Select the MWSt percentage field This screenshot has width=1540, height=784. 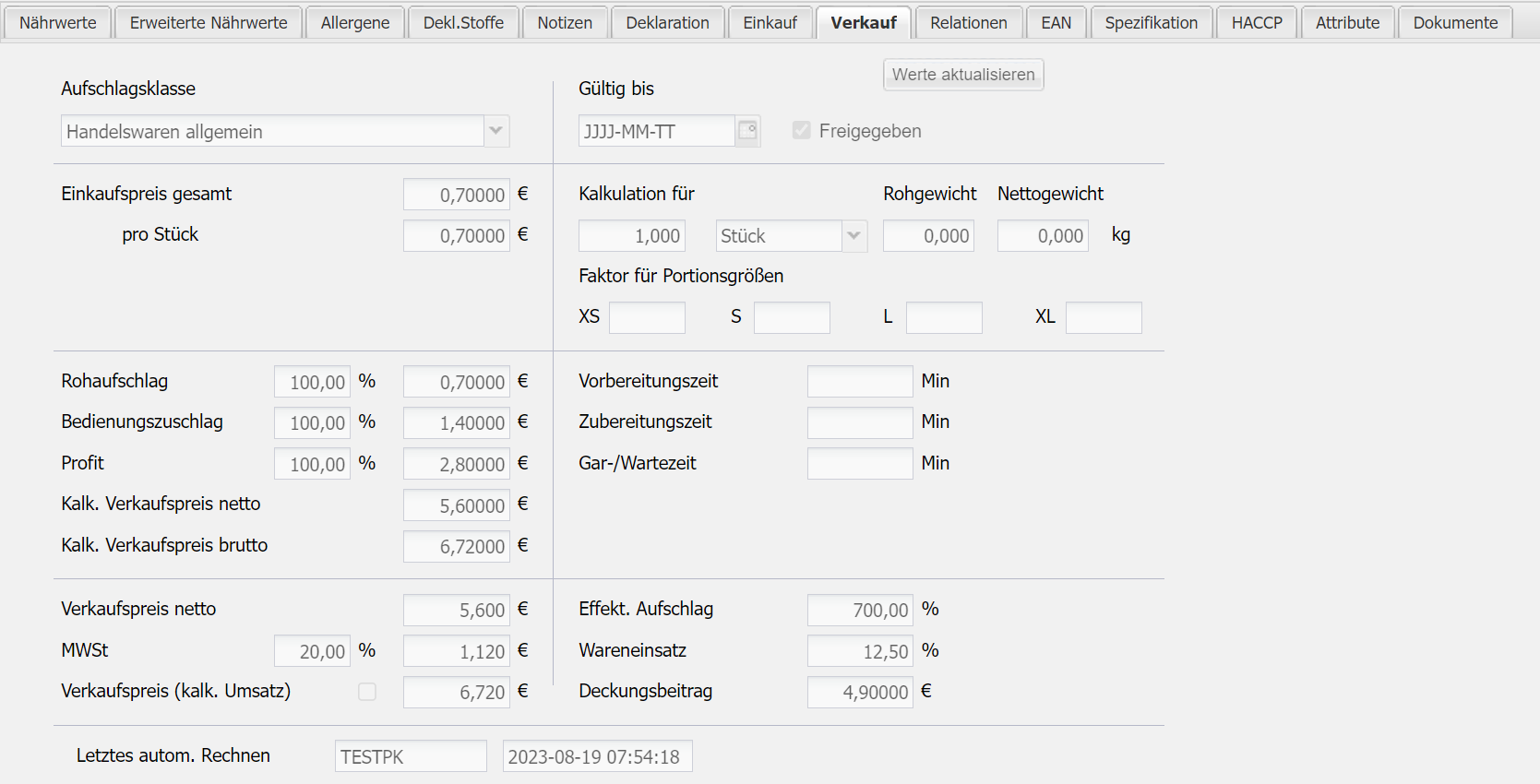coord(312,651)
